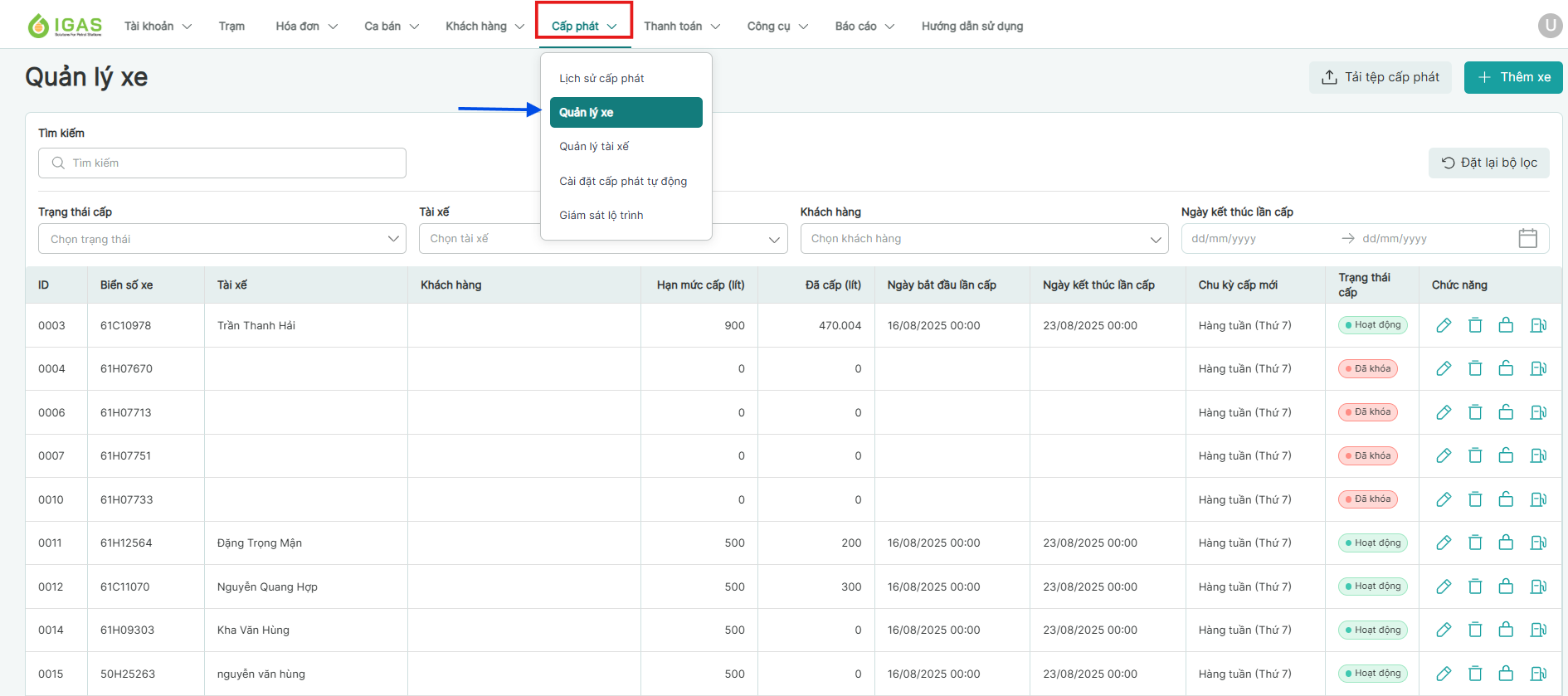The image size is (1568, 696).
Task: Click the Tải tệp cấp phát upload button
Action: 1380,77
